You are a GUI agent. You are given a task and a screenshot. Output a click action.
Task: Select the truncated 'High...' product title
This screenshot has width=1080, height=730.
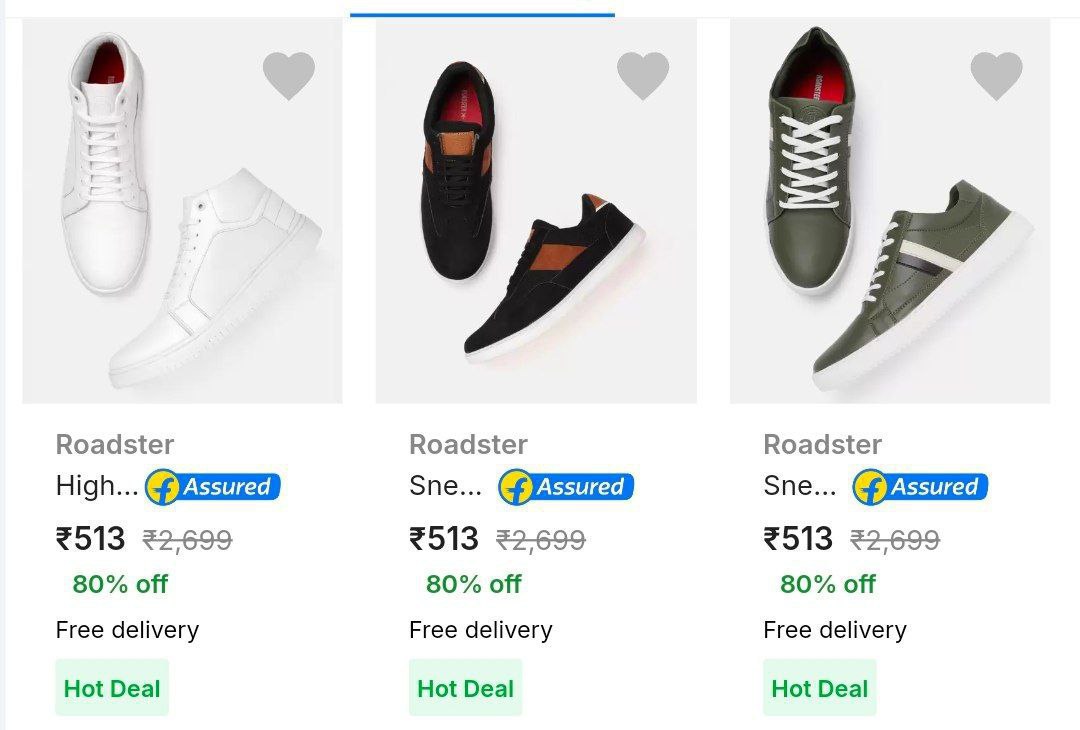point(97,487)
